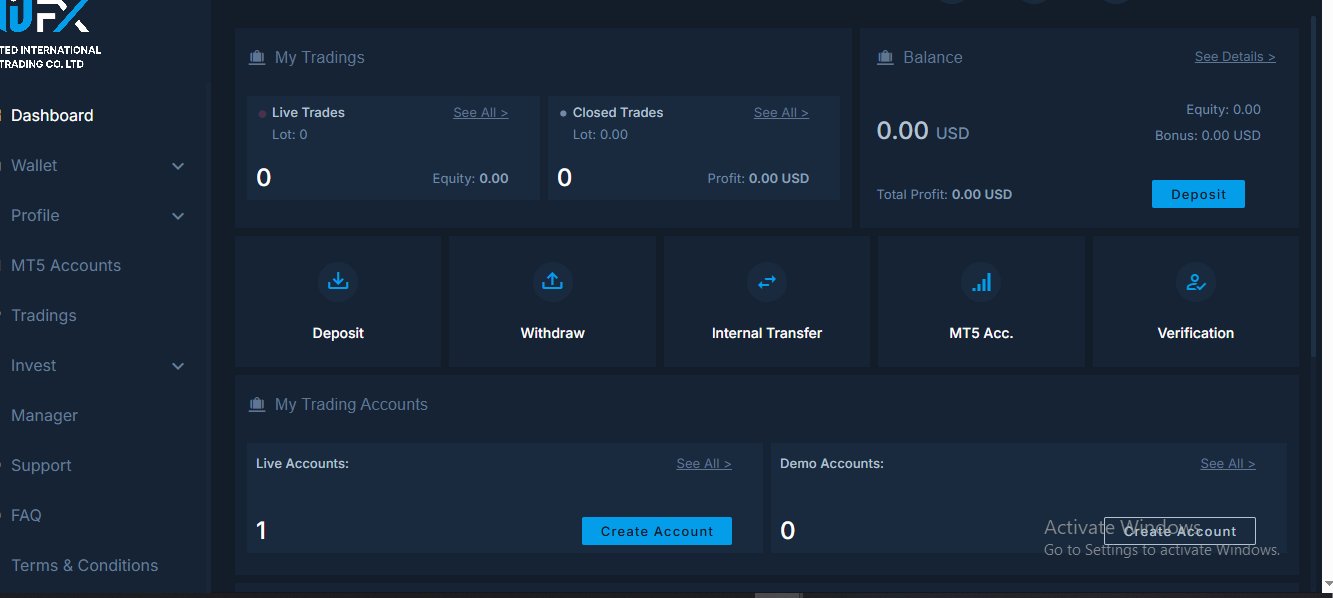Click the briefcase icon beside My Trading Accounts
The width and height of the screenshot is (1333, 598).
pyautogui.click(x=257, y=405)
